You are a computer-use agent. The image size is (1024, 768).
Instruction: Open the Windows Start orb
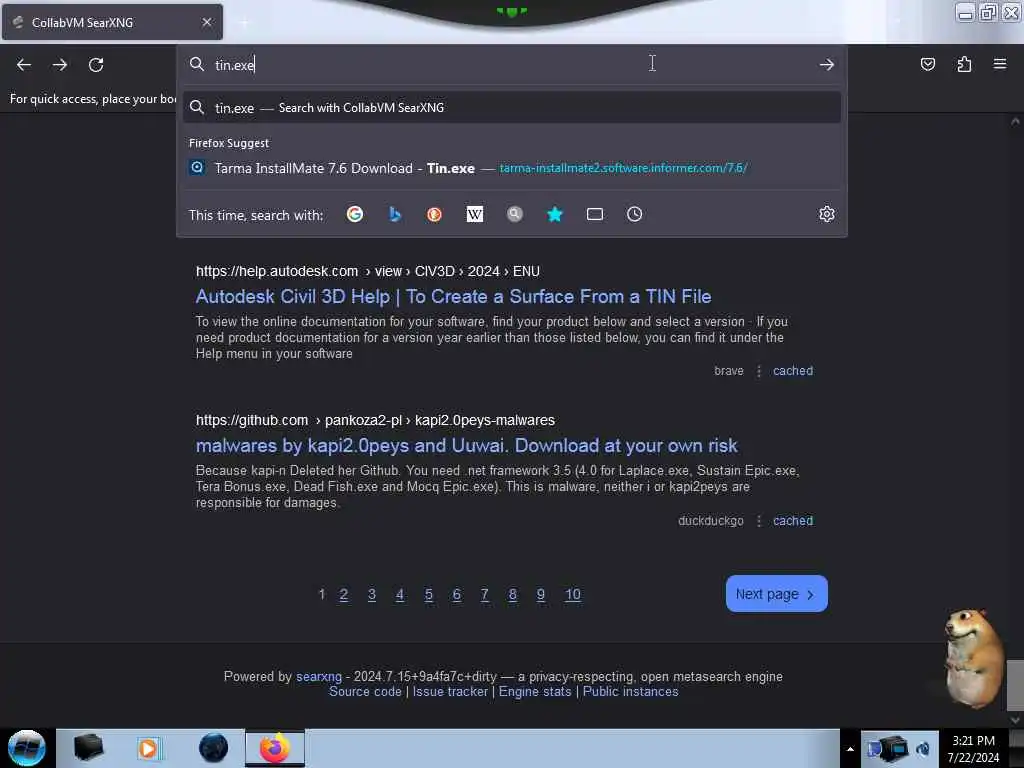26,748
